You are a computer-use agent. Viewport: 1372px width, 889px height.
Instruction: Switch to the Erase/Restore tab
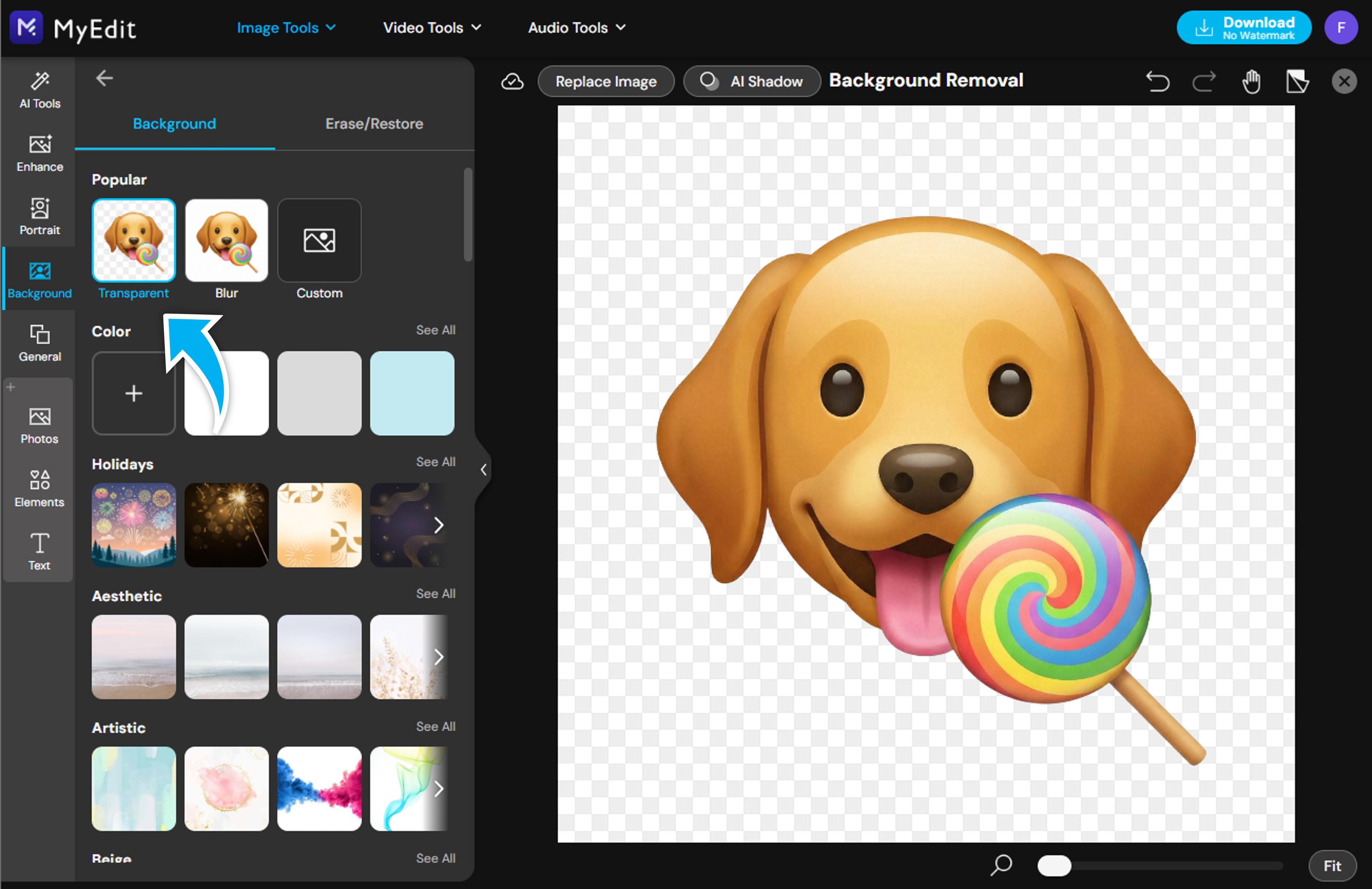(374, 123)
